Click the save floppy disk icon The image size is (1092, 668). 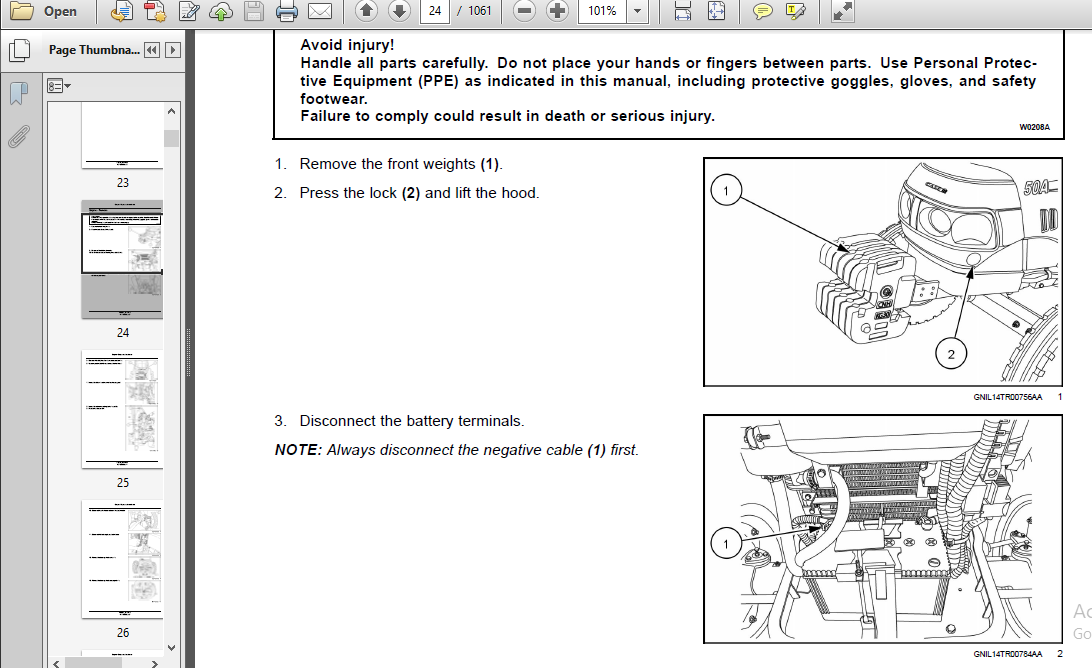(254, 11)
